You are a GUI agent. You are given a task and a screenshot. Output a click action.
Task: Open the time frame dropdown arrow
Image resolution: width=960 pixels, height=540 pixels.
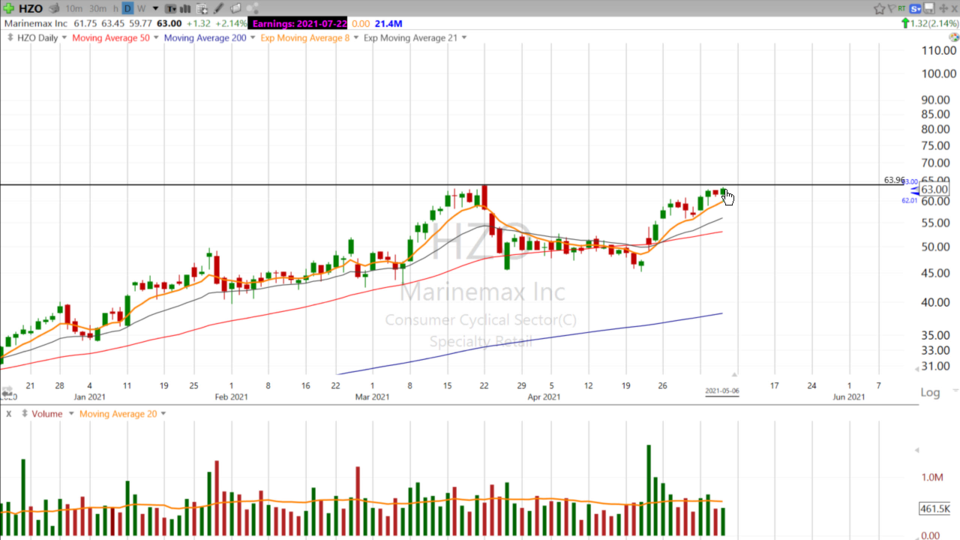coord(156,9)
